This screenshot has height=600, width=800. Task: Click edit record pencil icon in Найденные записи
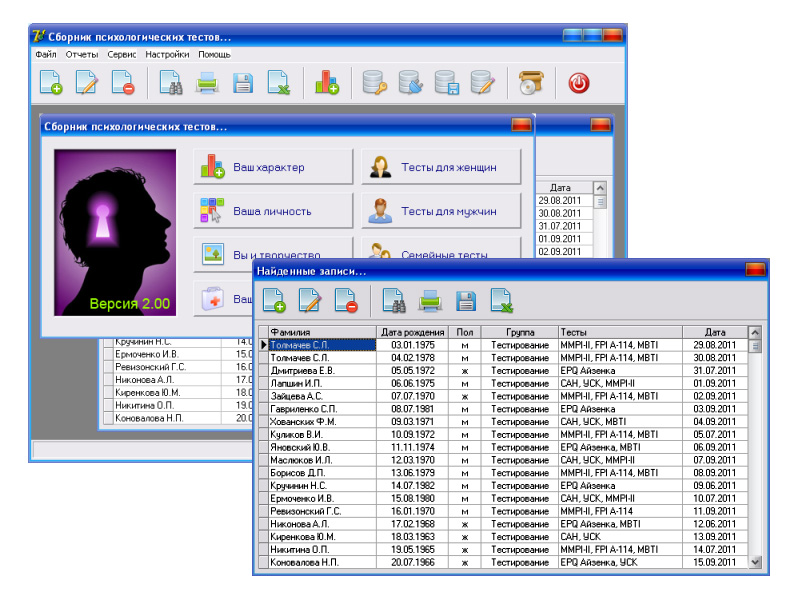pos(310,299)
